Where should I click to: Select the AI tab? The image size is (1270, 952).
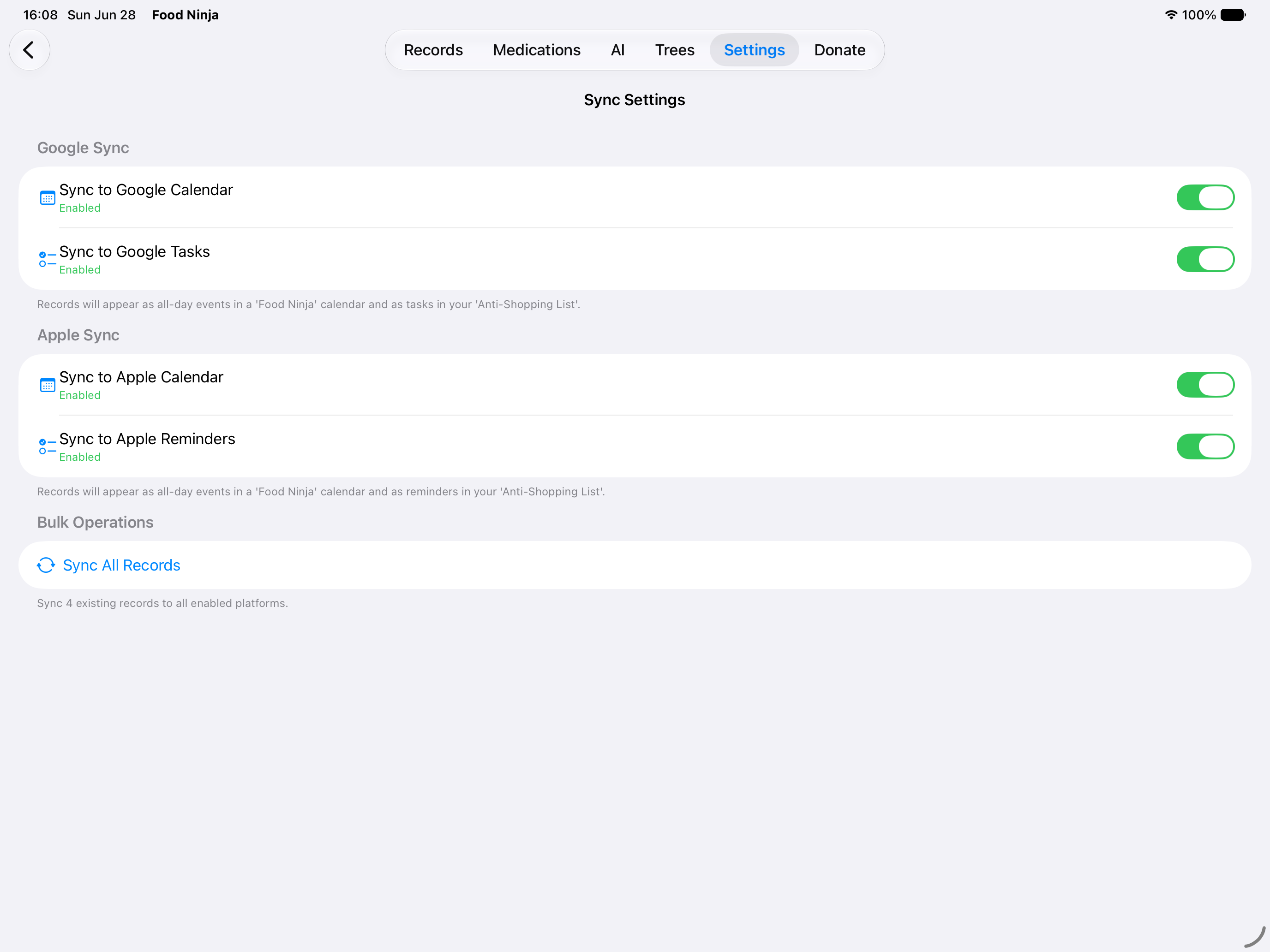pyautogui.click(x=618, y=50)
